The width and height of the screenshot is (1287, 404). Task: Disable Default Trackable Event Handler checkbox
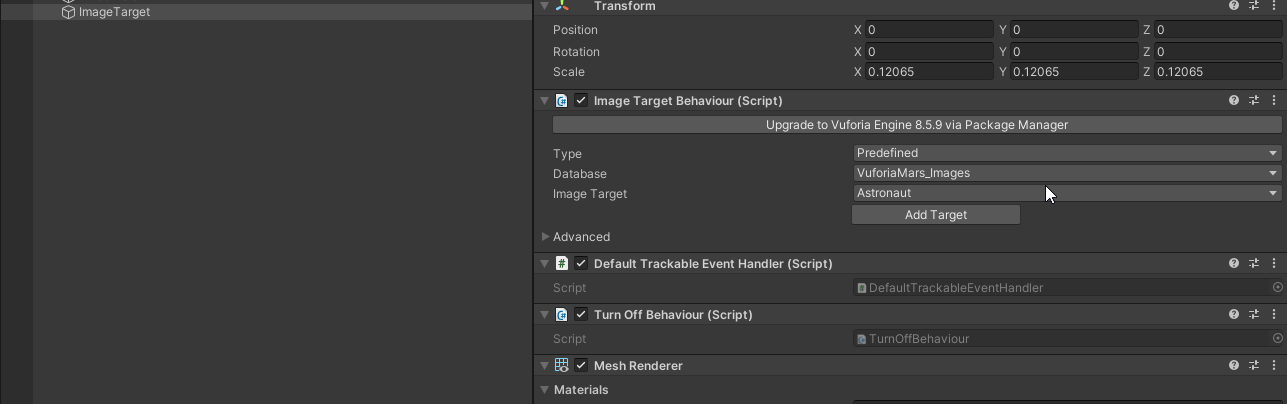[x=581, y=263]
